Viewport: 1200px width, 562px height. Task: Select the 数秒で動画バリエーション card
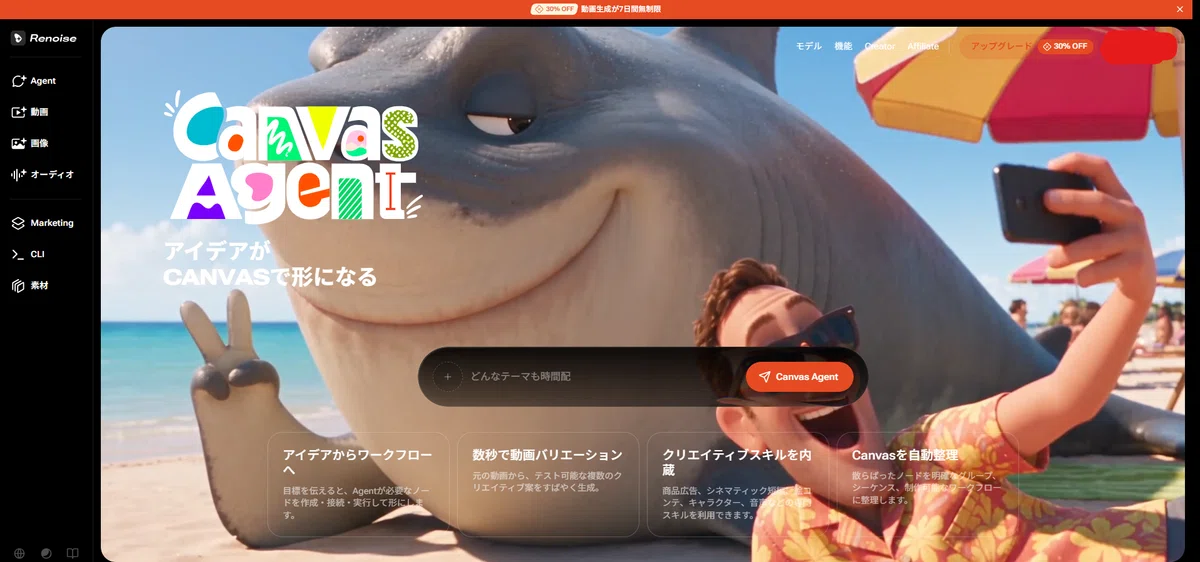pyautogui.click(x=548, y=484)
